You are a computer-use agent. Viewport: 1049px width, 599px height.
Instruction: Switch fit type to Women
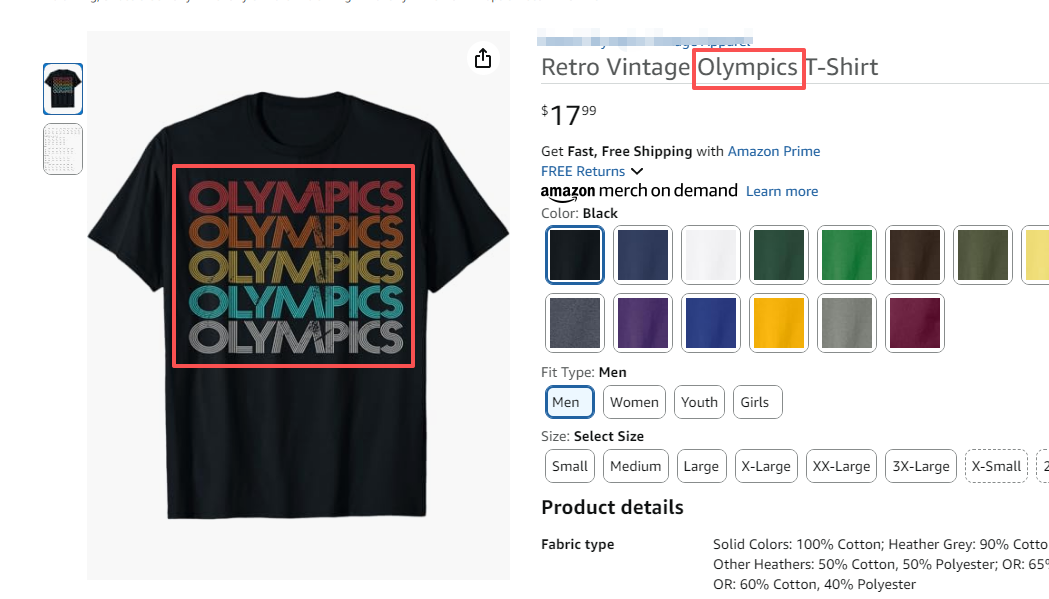634,402
